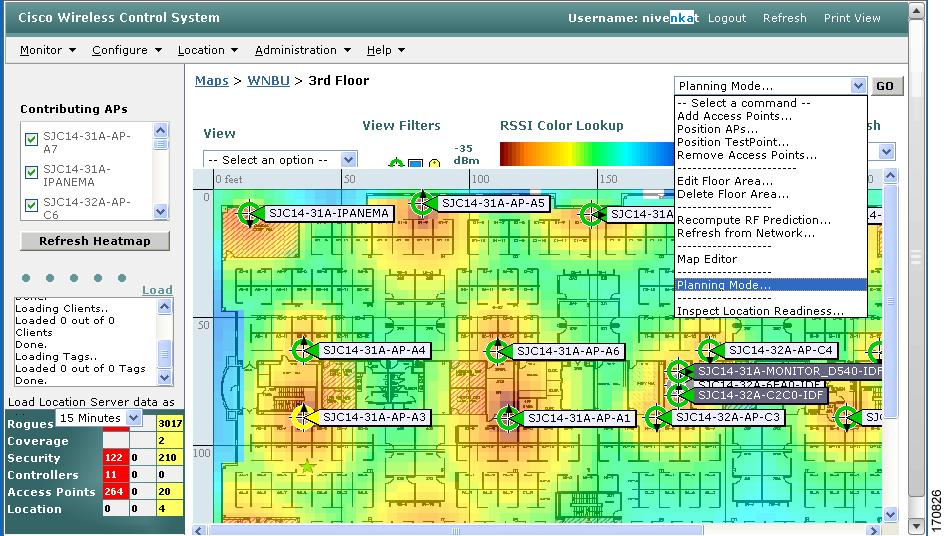
Task: Click loading log box scroll-down arrow
Action: (165, 378)
